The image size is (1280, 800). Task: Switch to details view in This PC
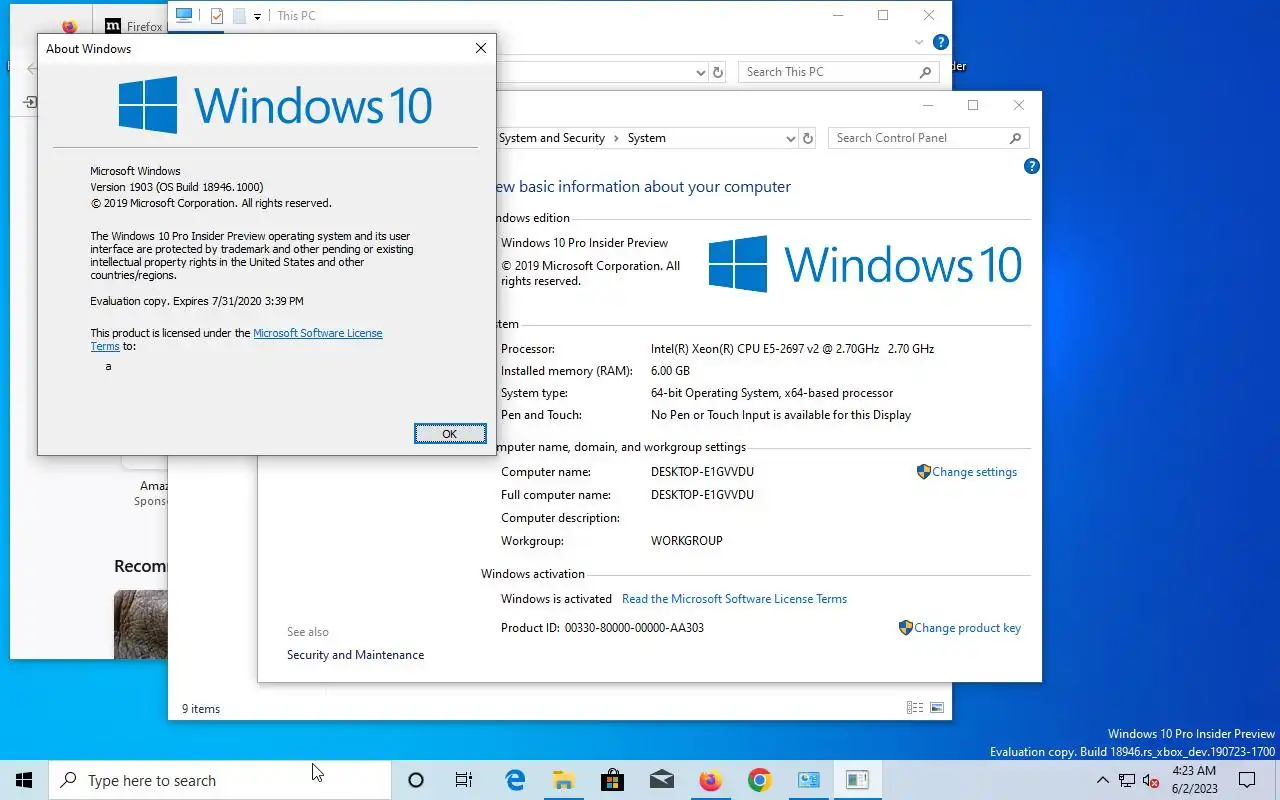(915, 708)
